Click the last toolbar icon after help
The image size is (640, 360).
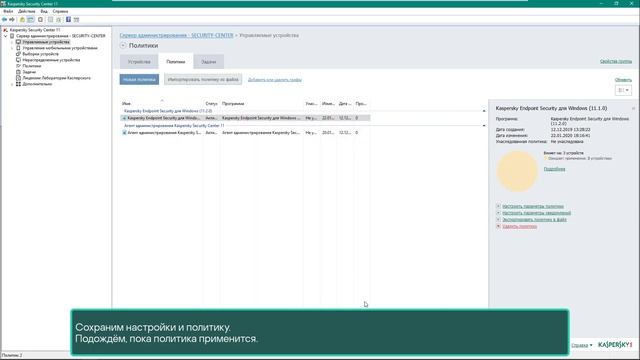coord(76,20)
